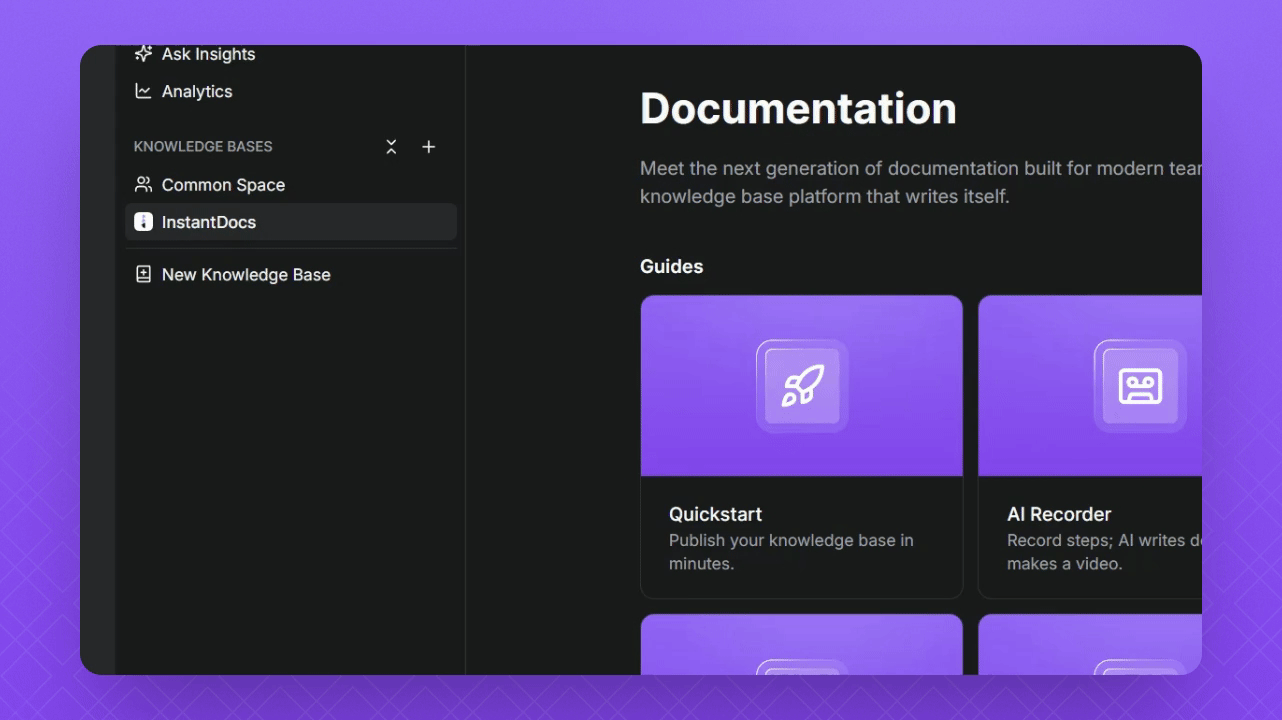Image resolution: width=1282 pixels, height=720 pixels.
Task: Open the InstantDocs knowledge base
Action: pyautogui.click(x=290, y=222)
